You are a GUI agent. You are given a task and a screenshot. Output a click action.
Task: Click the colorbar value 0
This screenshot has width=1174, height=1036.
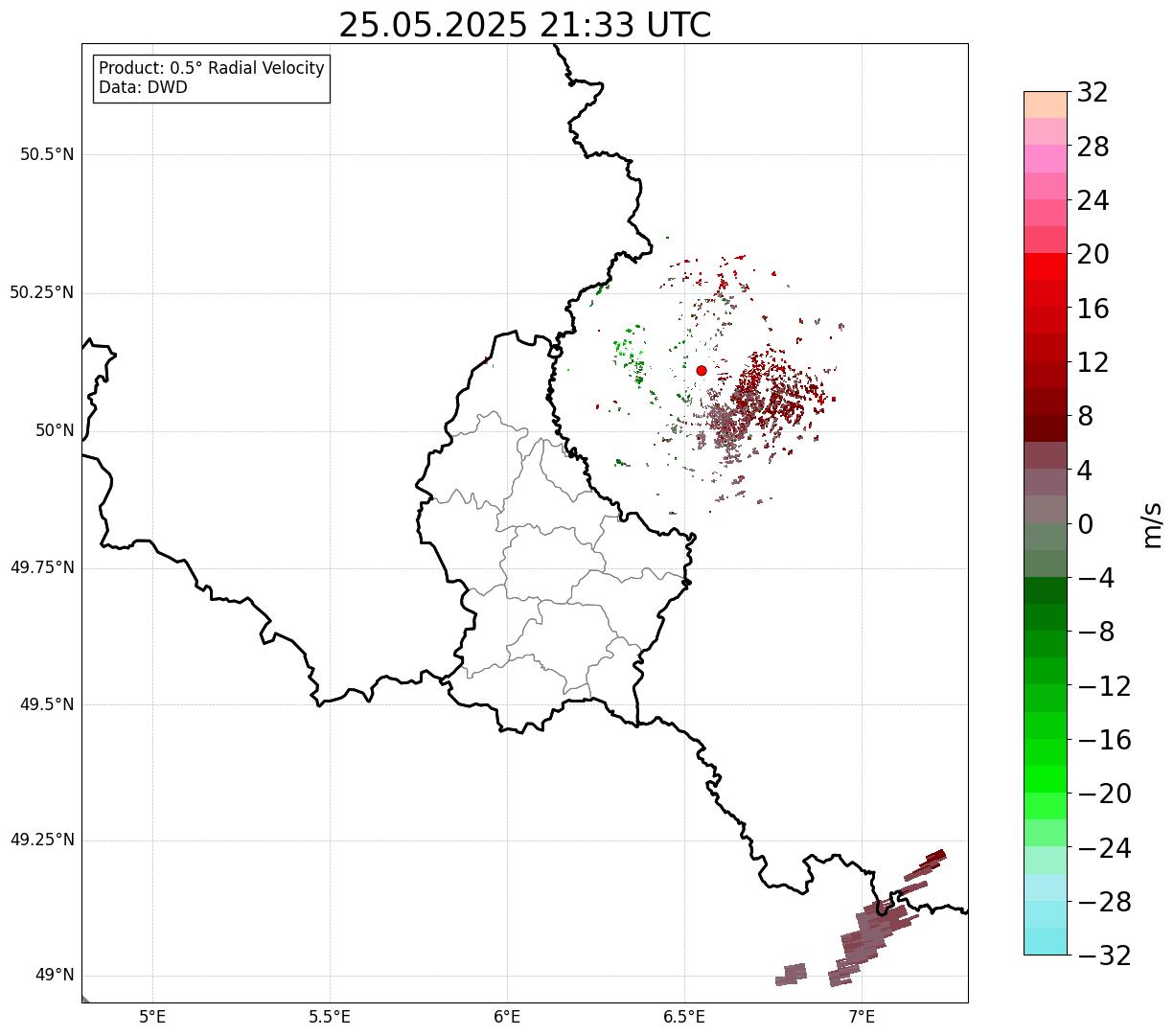point(1085,524)
